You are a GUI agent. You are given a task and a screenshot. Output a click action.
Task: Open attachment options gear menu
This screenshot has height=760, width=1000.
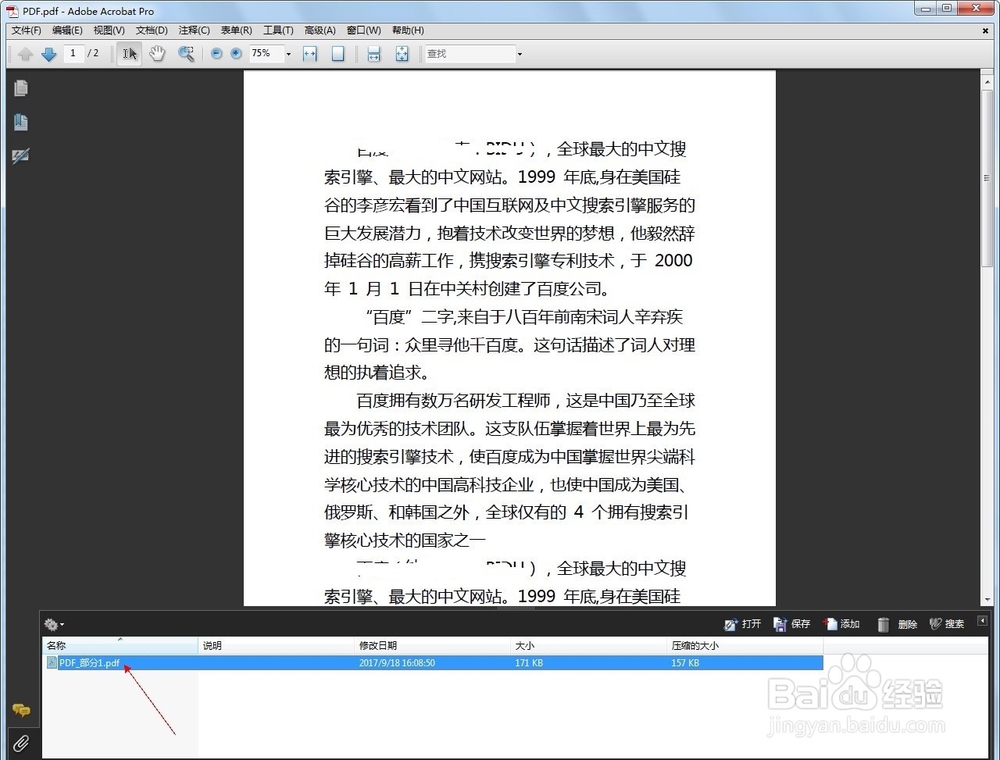(54, 624)
